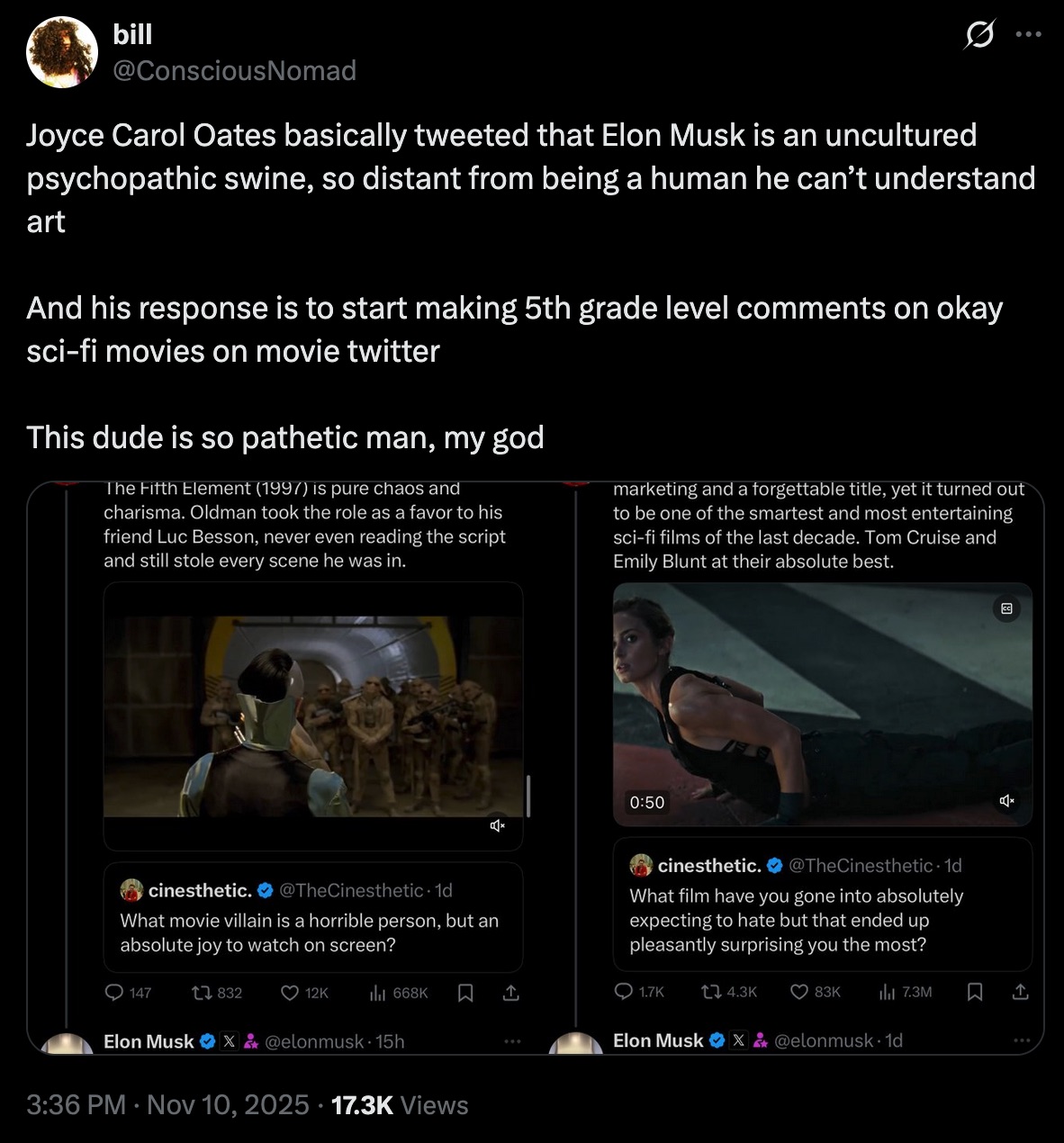The width and height of the screenshot is (1064, 1143).
Task: Click the Grok icon beside bill's post
Action: (978, 36)
